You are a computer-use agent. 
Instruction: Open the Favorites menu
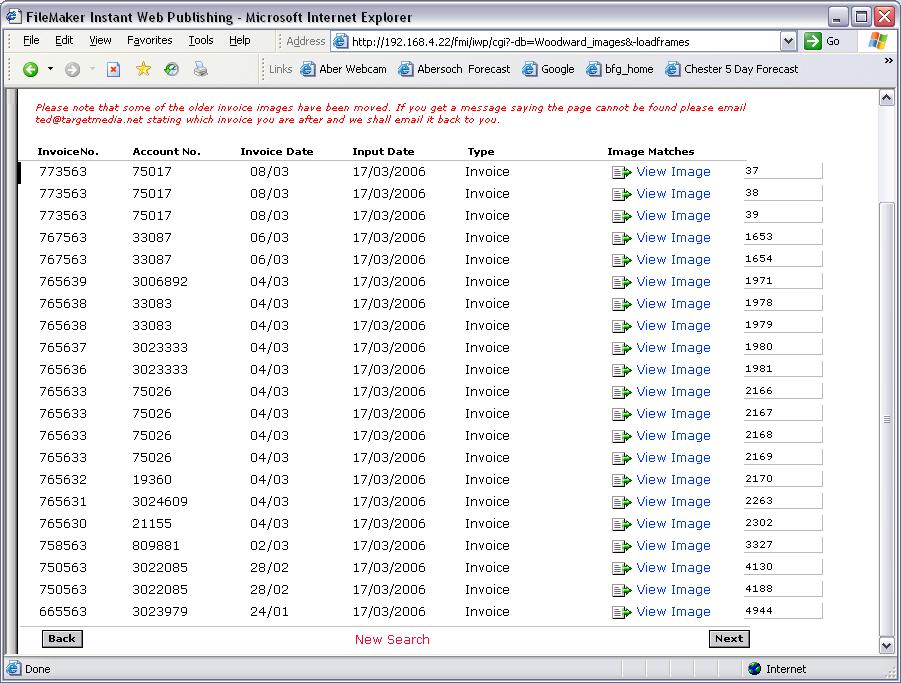pyautogui.click(x=149, y=41)
